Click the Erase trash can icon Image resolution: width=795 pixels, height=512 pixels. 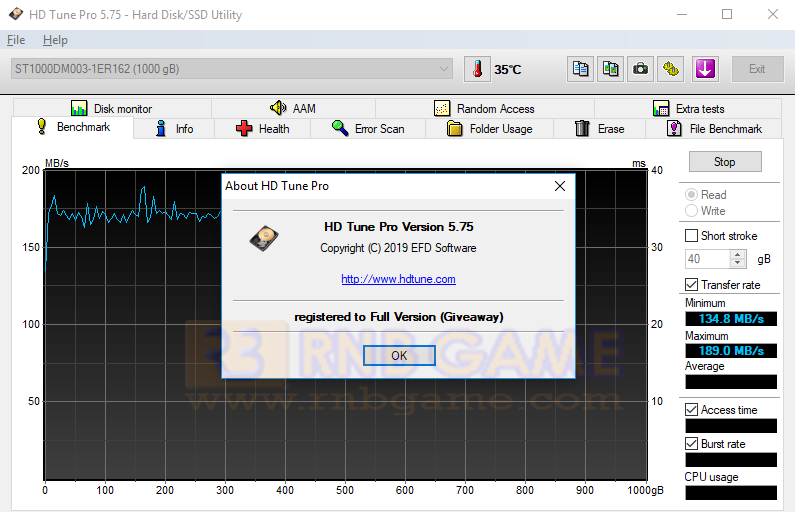(583, 128)
